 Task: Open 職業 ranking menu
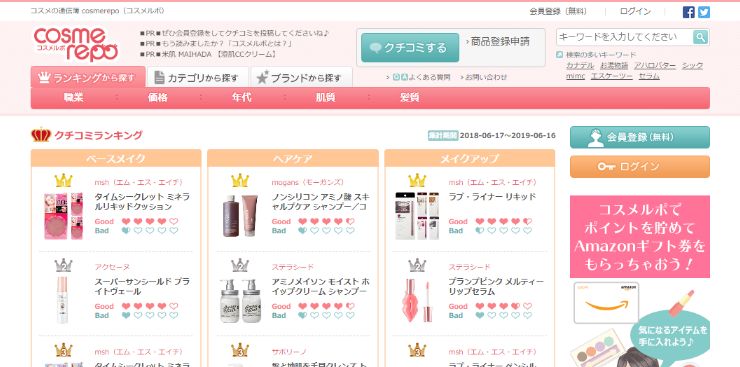(x=73, y=98)
